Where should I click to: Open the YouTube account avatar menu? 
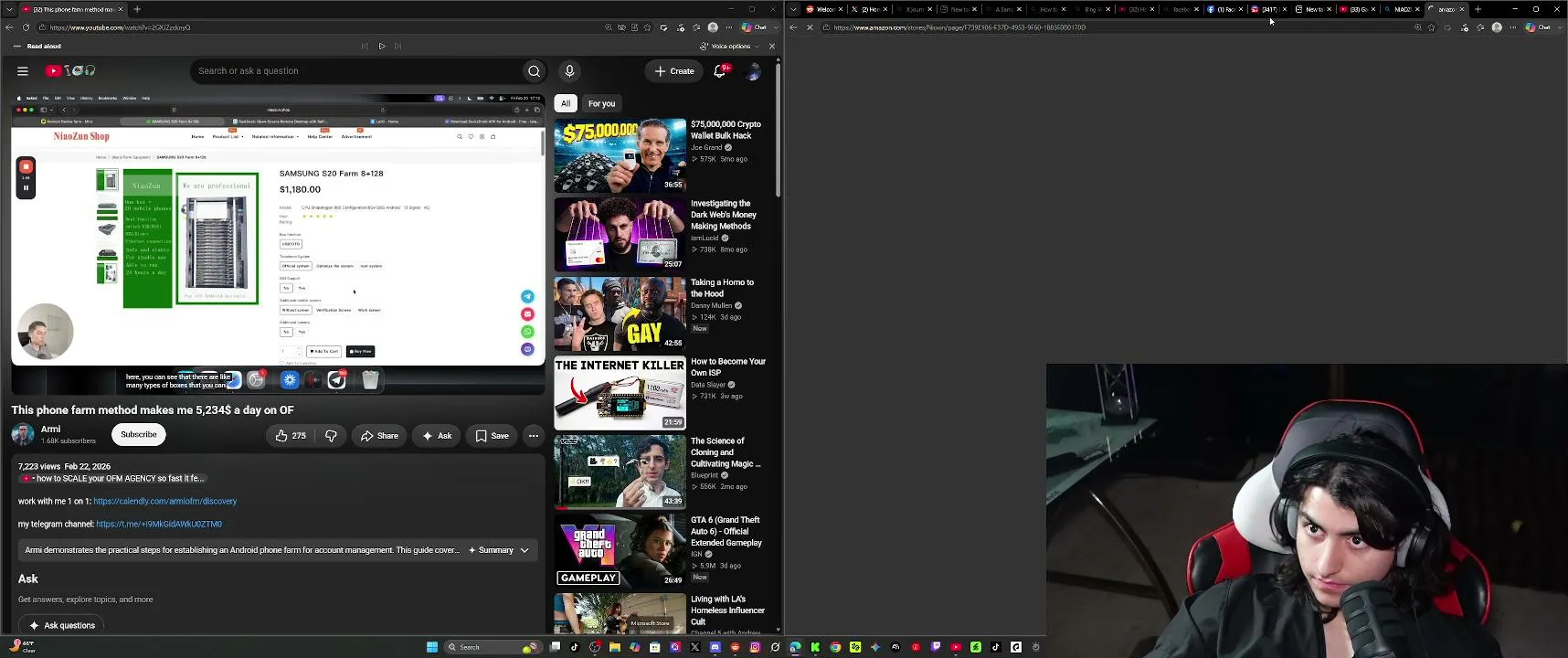(753, 70)
